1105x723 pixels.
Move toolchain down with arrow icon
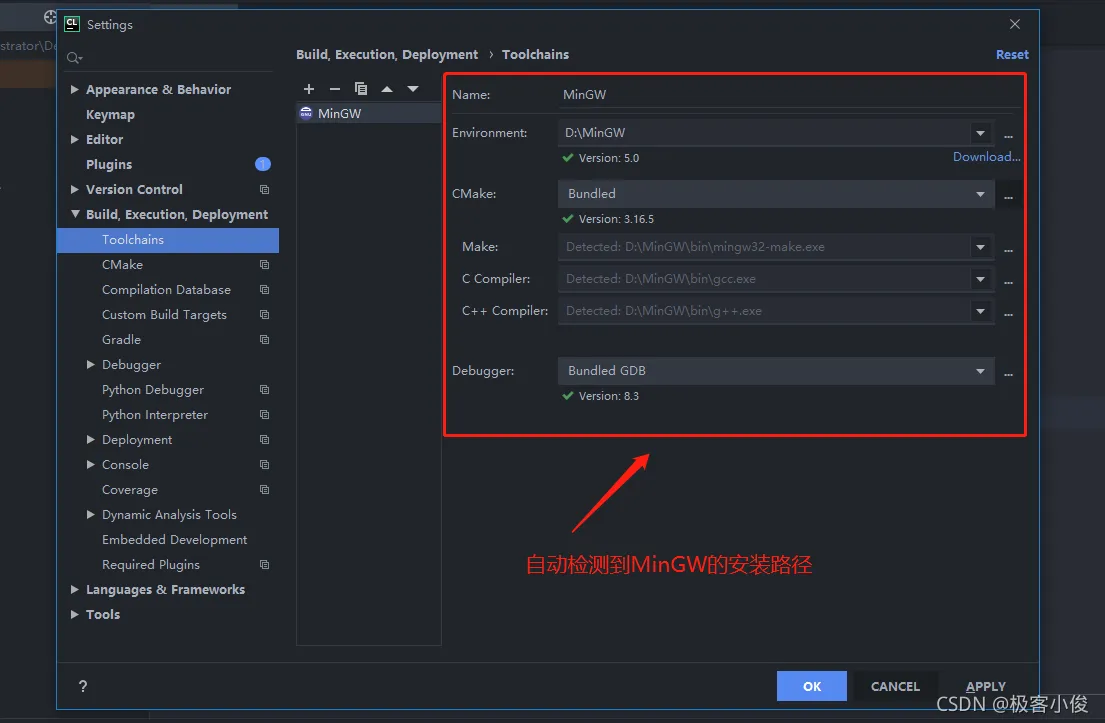[413, 89]
